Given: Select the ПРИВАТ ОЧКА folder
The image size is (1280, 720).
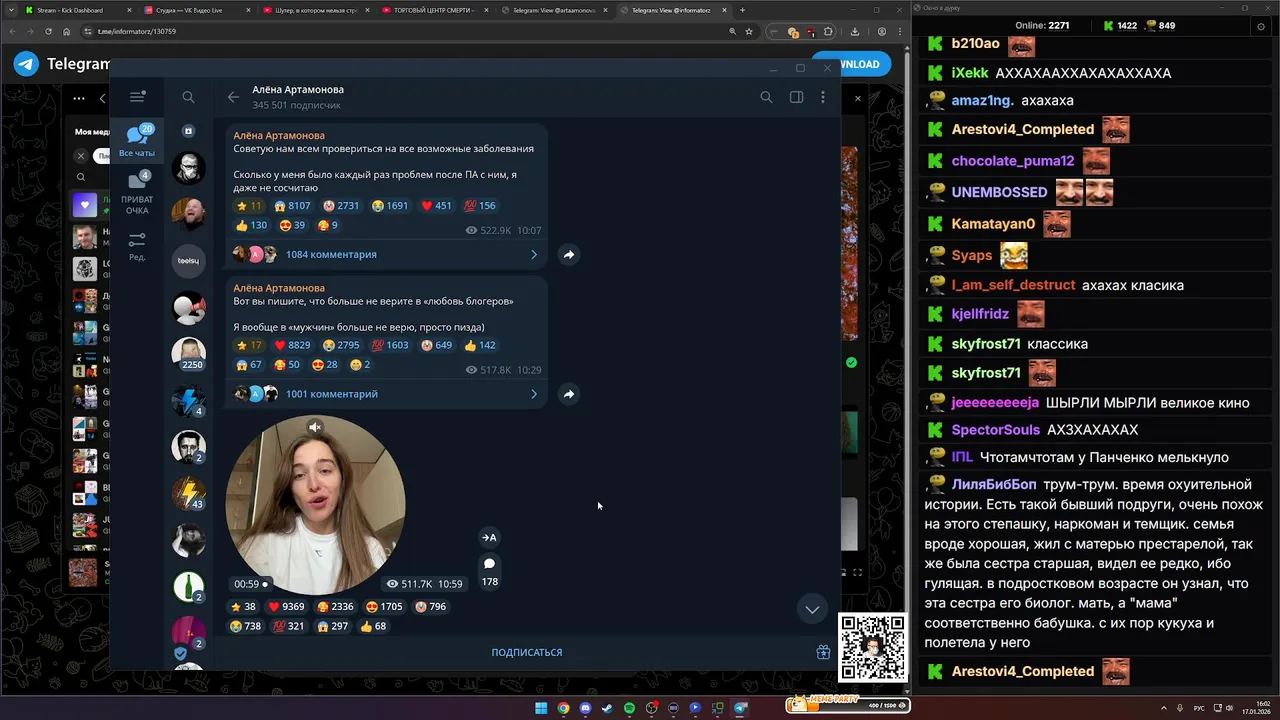Looking at the screenshot, I should 137,193.
